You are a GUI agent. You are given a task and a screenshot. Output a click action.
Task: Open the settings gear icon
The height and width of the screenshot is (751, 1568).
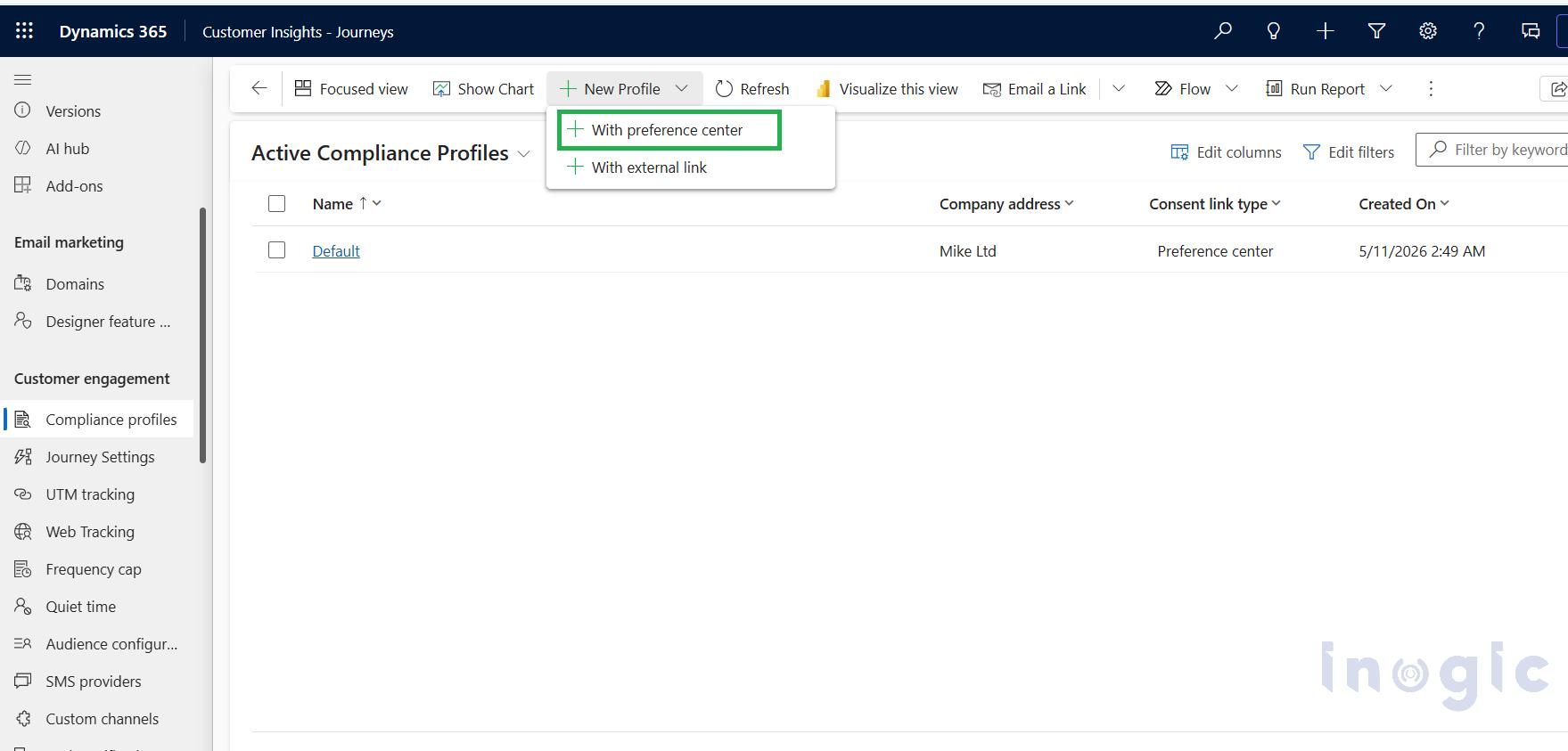click(x=1428, y=31)
